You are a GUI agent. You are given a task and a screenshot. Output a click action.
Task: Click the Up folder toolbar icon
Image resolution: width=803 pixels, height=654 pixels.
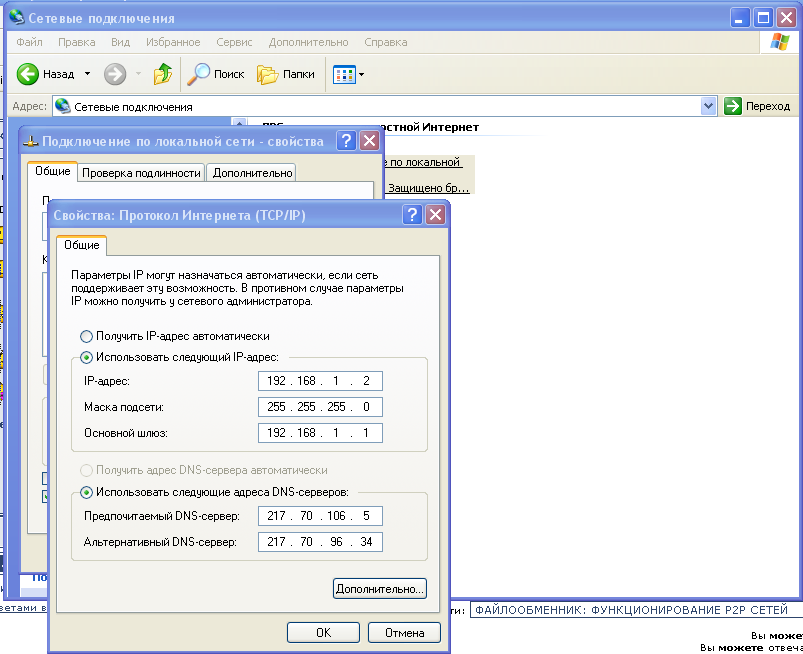tap(162, 74)
